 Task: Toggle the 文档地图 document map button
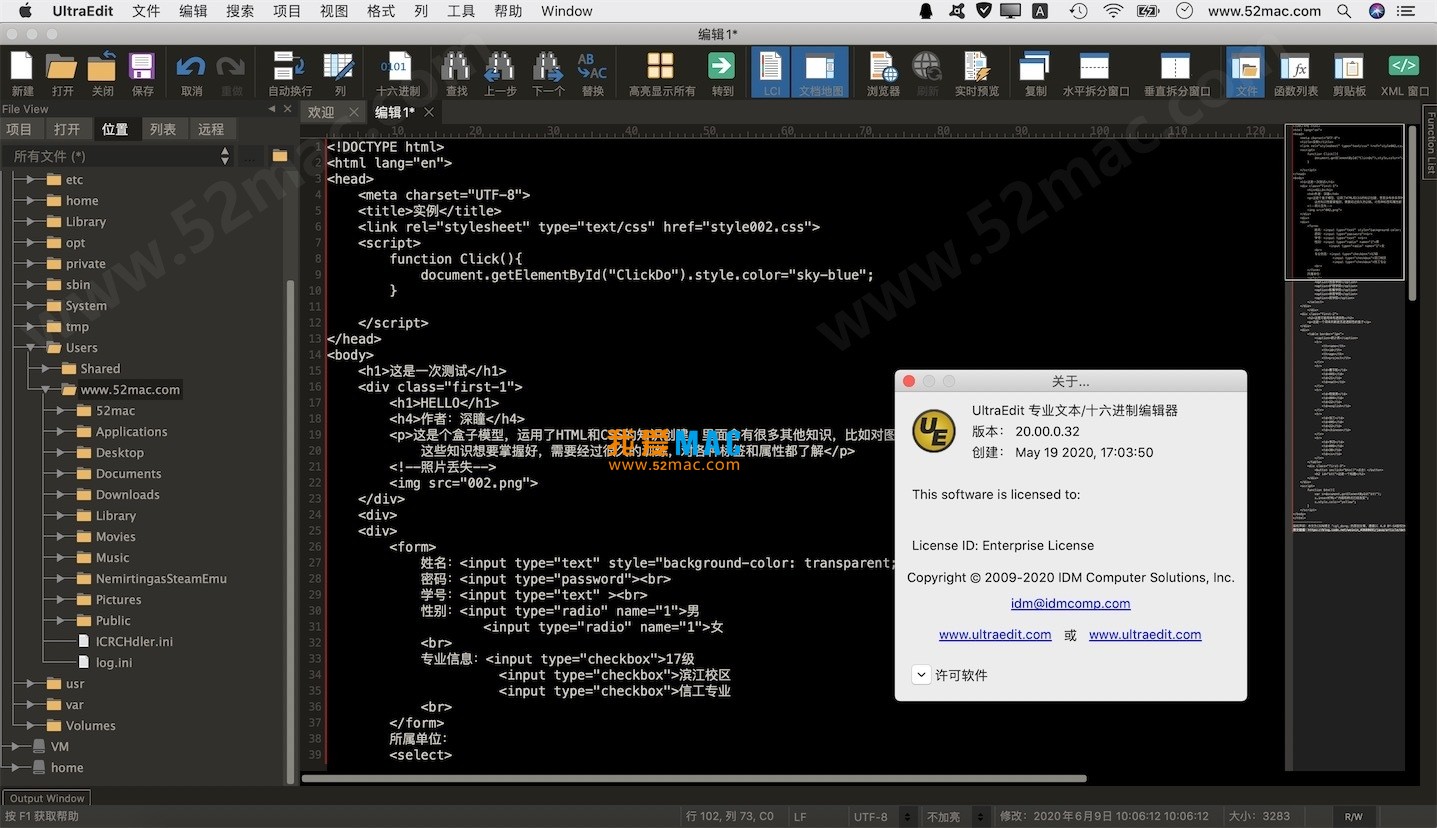[x=820, y=72]
